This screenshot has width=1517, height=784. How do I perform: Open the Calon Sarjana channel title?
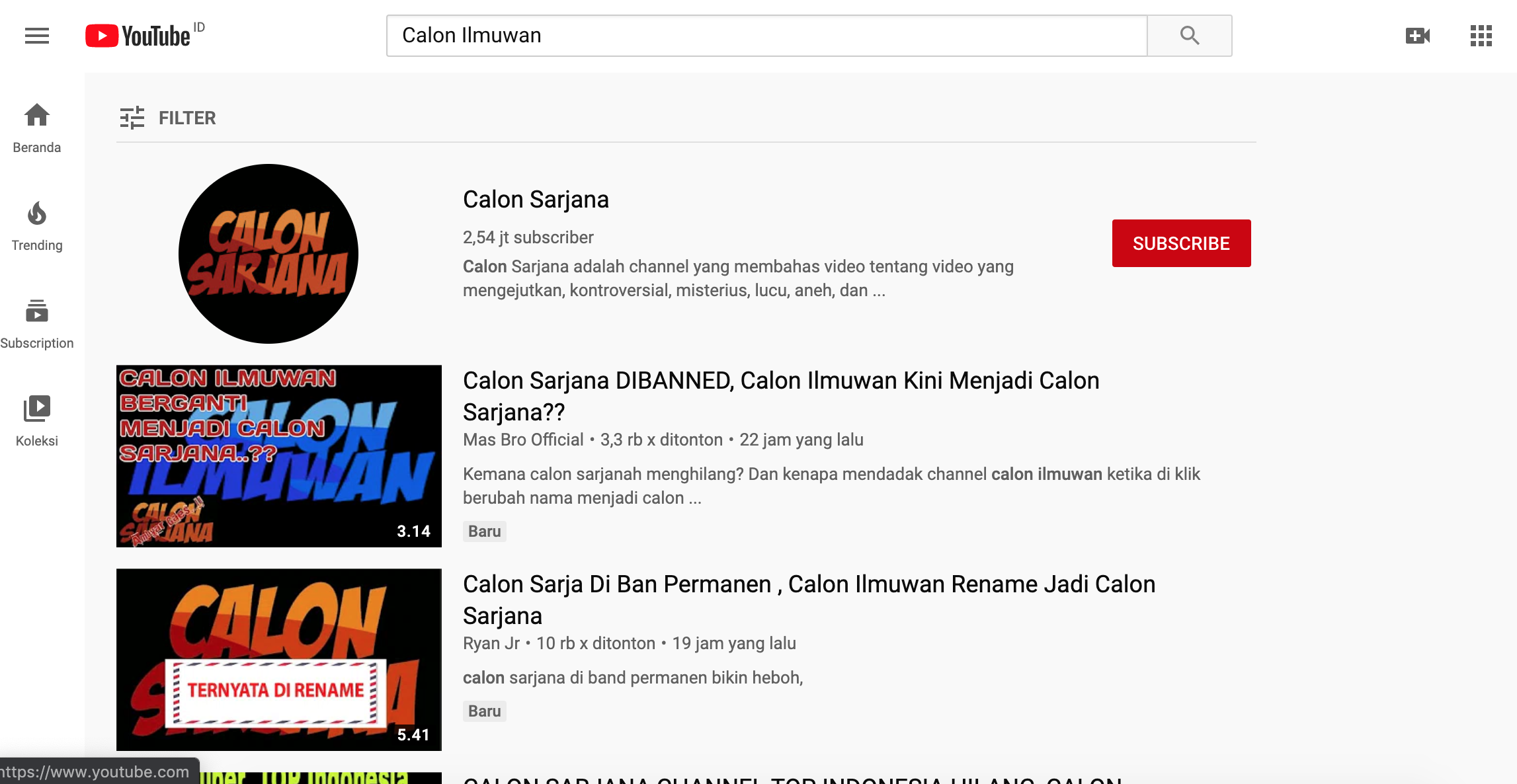[536, 200]
